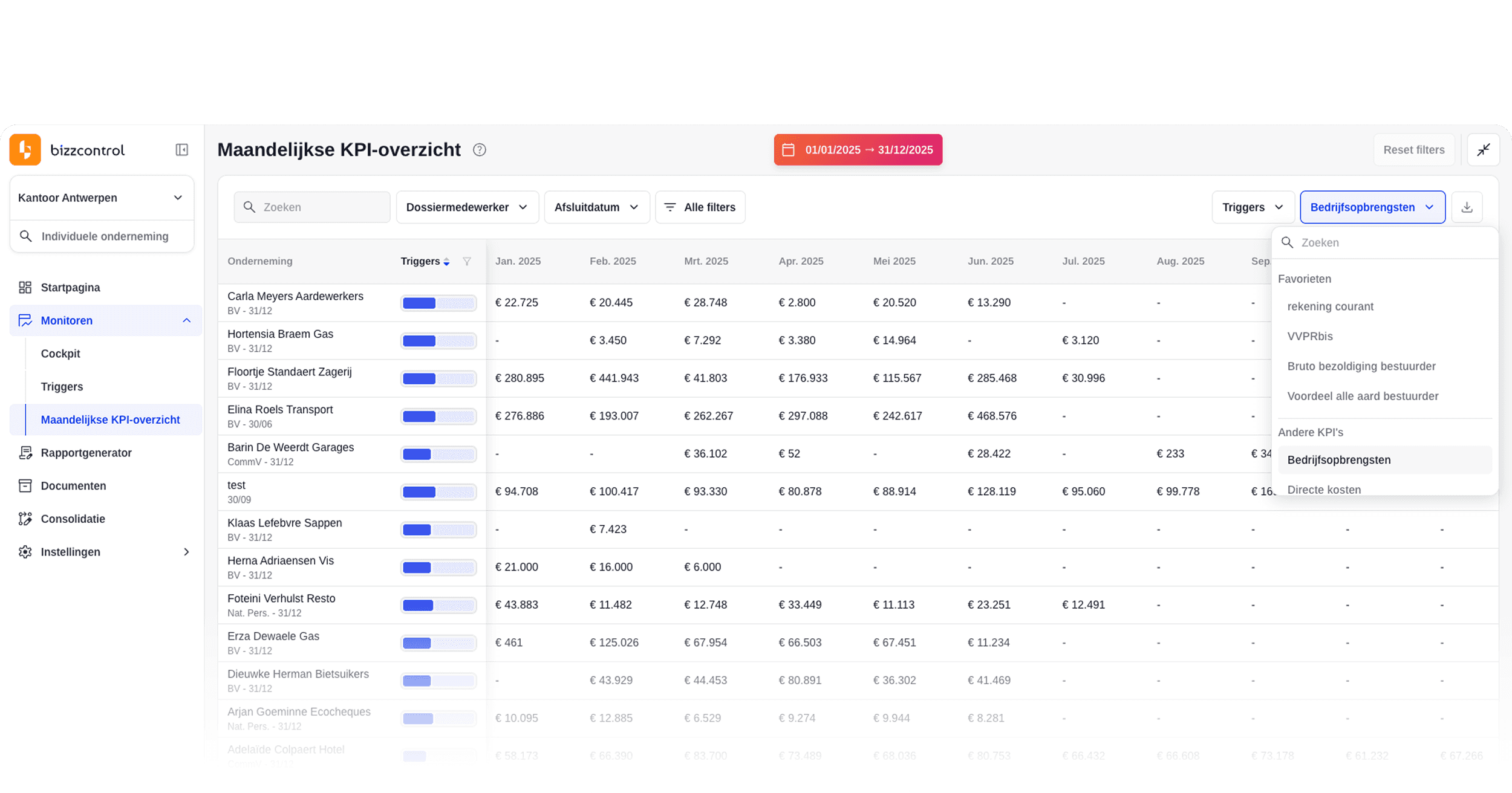
Task: Open the date range calendar picker
Action: coord(858,150)
